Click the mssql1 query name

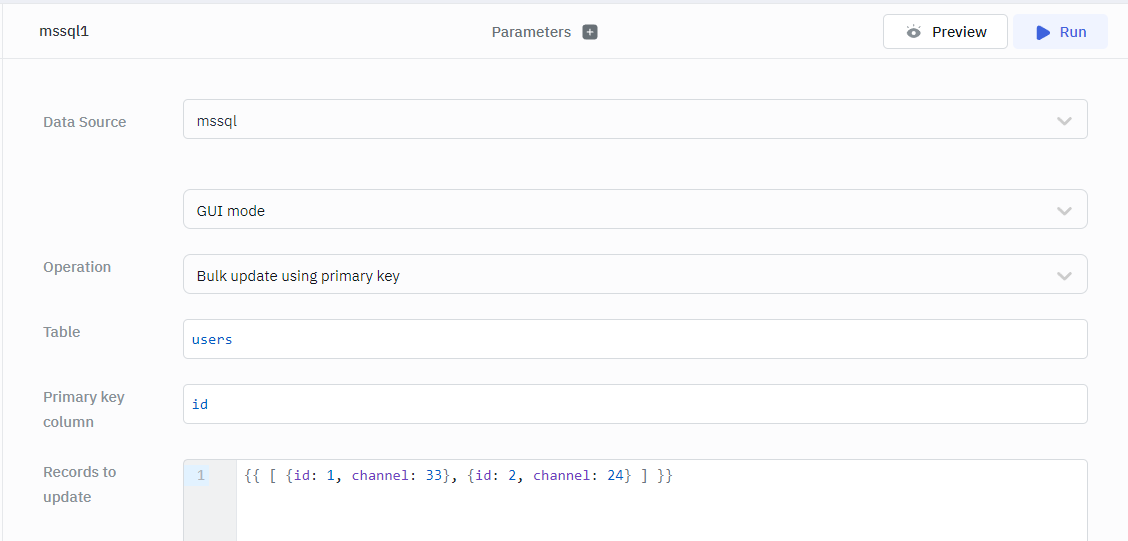(x=64, y=31)
